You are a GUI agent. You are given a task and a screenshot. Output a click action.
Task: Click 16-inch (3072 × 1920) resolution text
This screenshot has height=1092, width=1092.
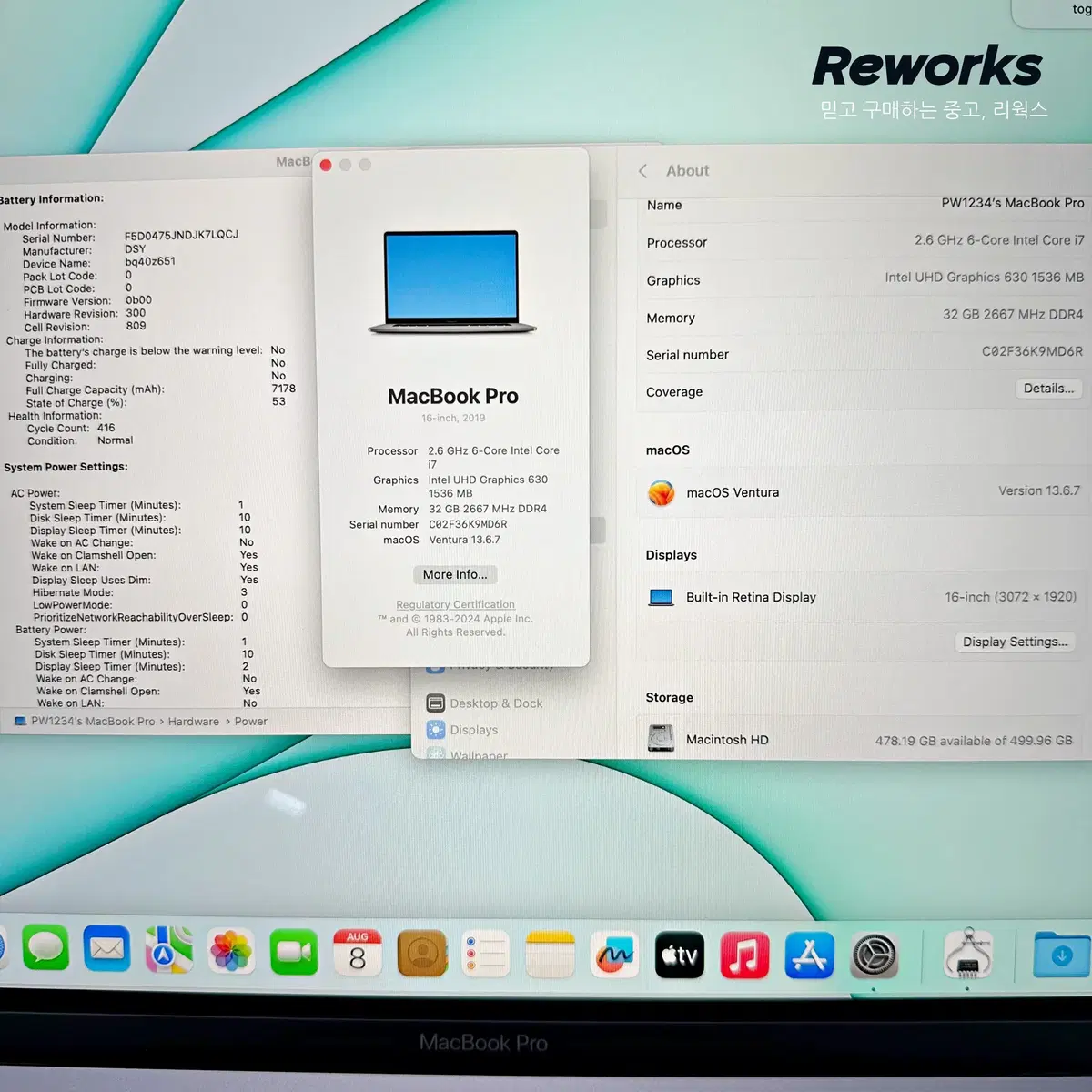tap(1010, 597)
